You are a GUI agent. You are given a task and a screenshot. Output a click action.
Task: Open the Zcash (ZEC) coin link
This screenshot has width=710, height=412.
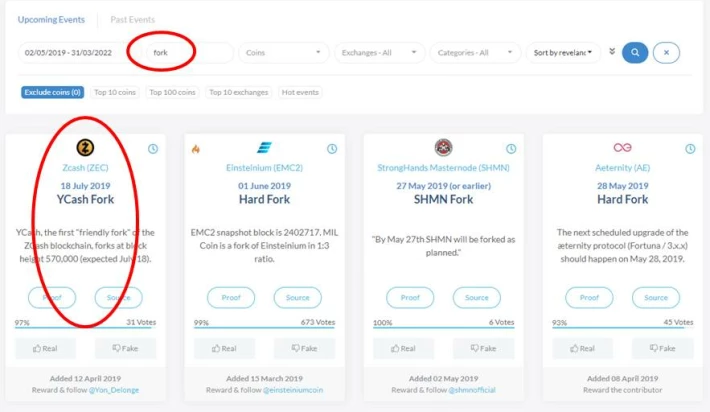pyautogui.click(x=85, y=168)
